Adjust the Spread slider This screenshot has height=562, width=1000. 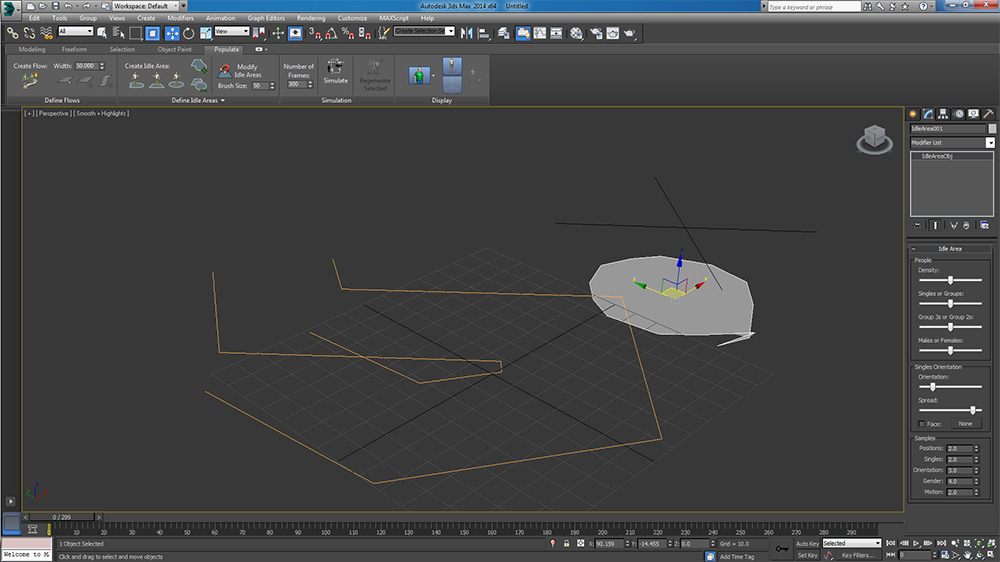pyautogui.click(x=950, y=410)
